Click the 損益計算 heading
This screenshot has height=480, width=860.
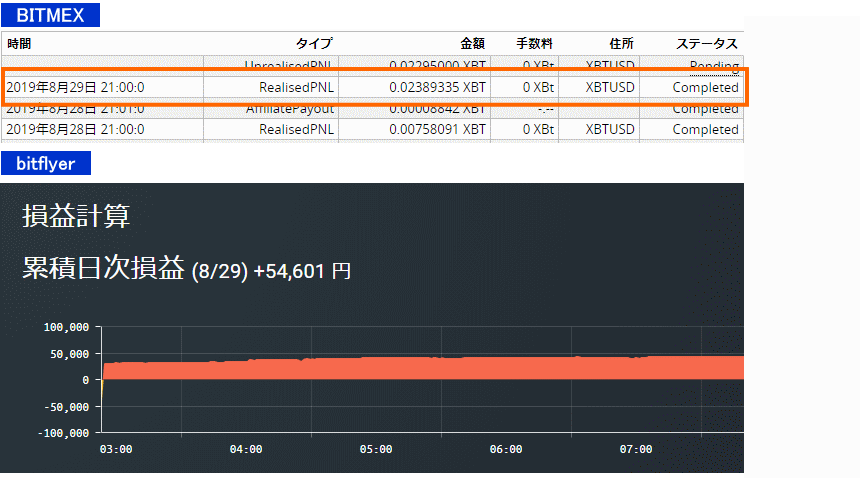[76, 215]
